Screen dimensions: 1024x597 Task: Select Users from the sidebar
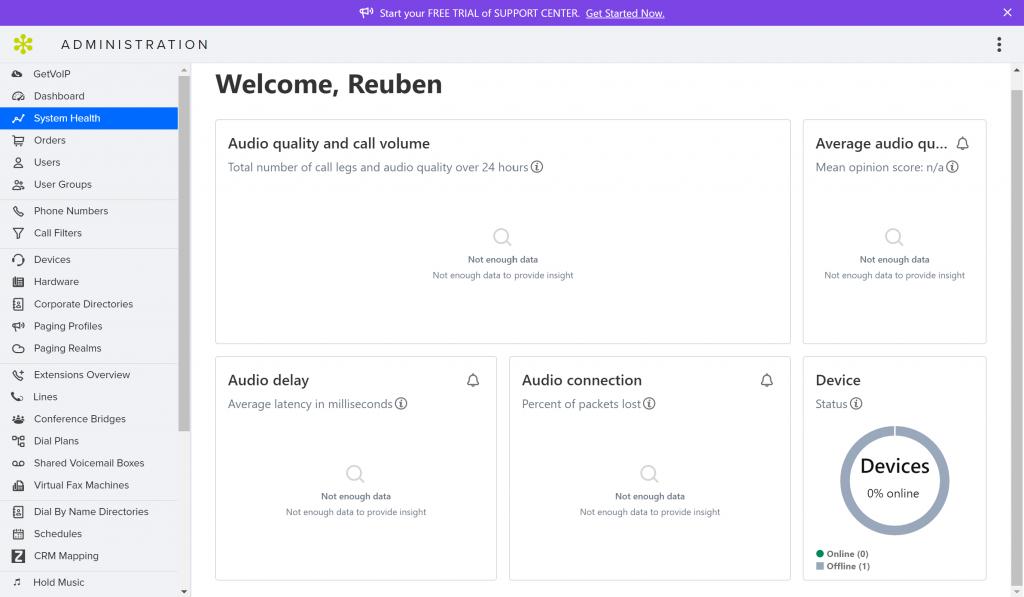pyautogui.click(x=47, y=162)
